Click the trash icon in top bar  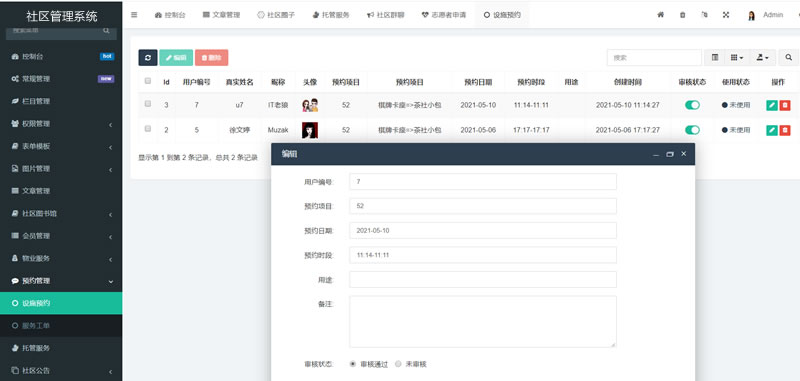pyautogui.click(x=683, y=15)
